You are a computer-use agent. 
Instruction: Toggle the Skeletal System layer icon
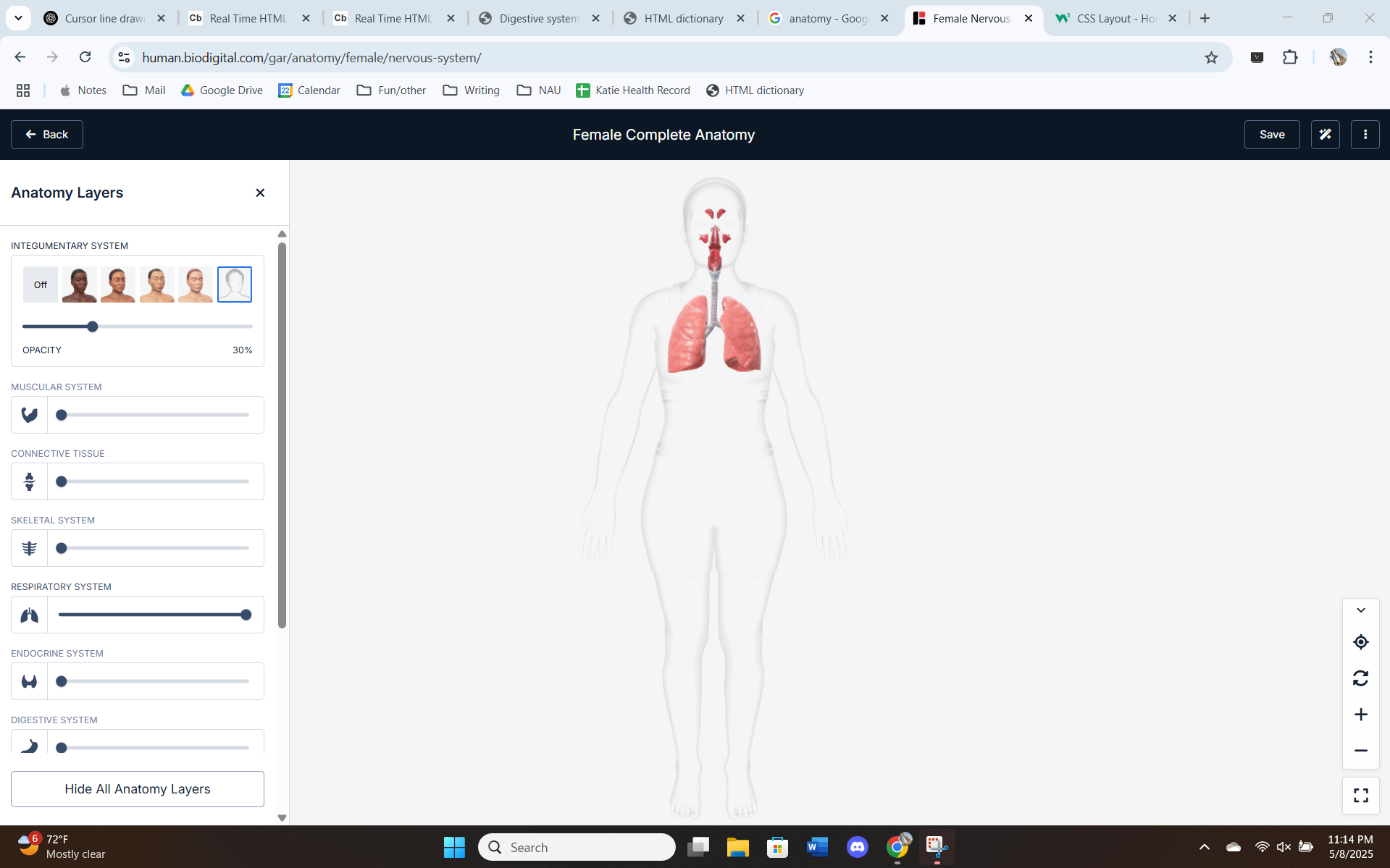[x=29, y=548]
